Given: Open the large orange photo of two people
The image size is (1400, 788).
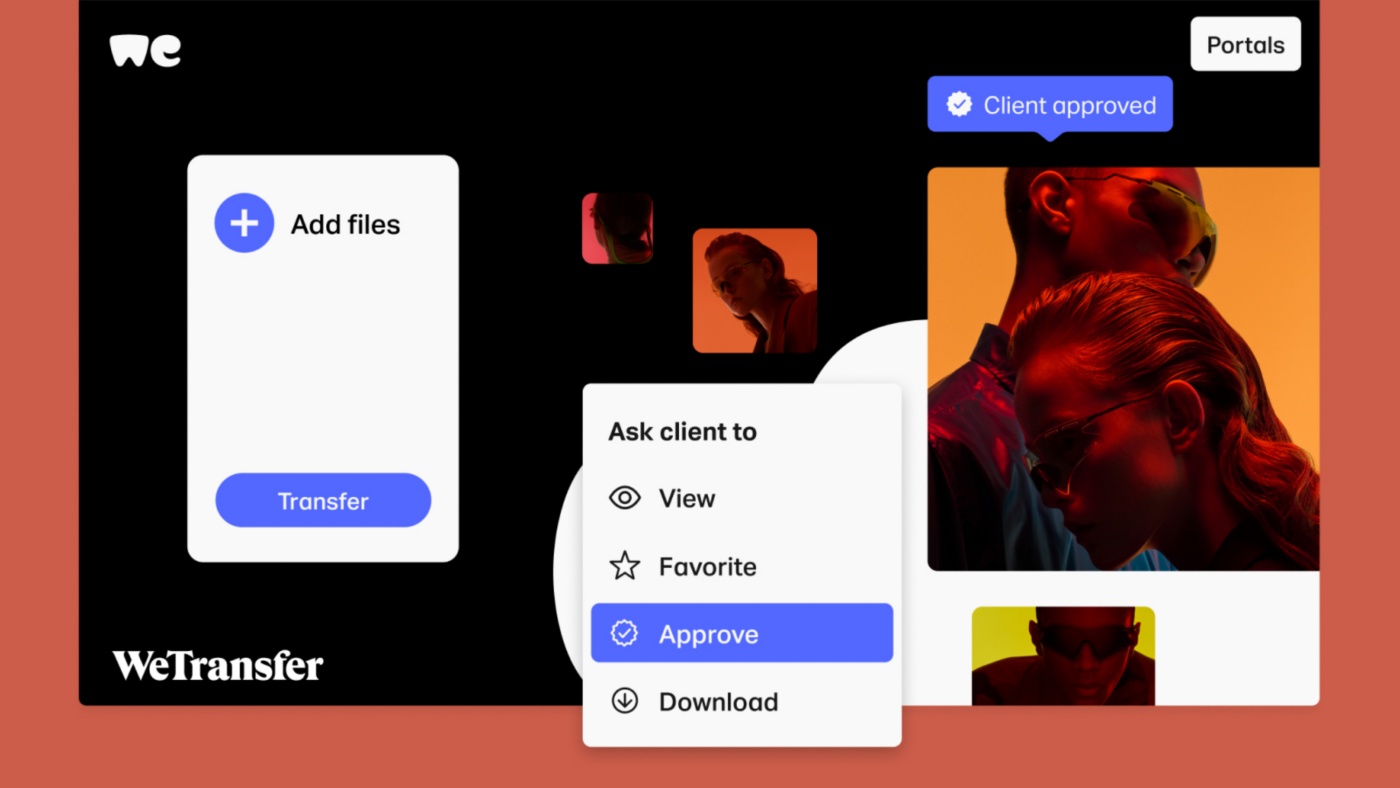Looking at the screenshot, I should (1122, 368).
